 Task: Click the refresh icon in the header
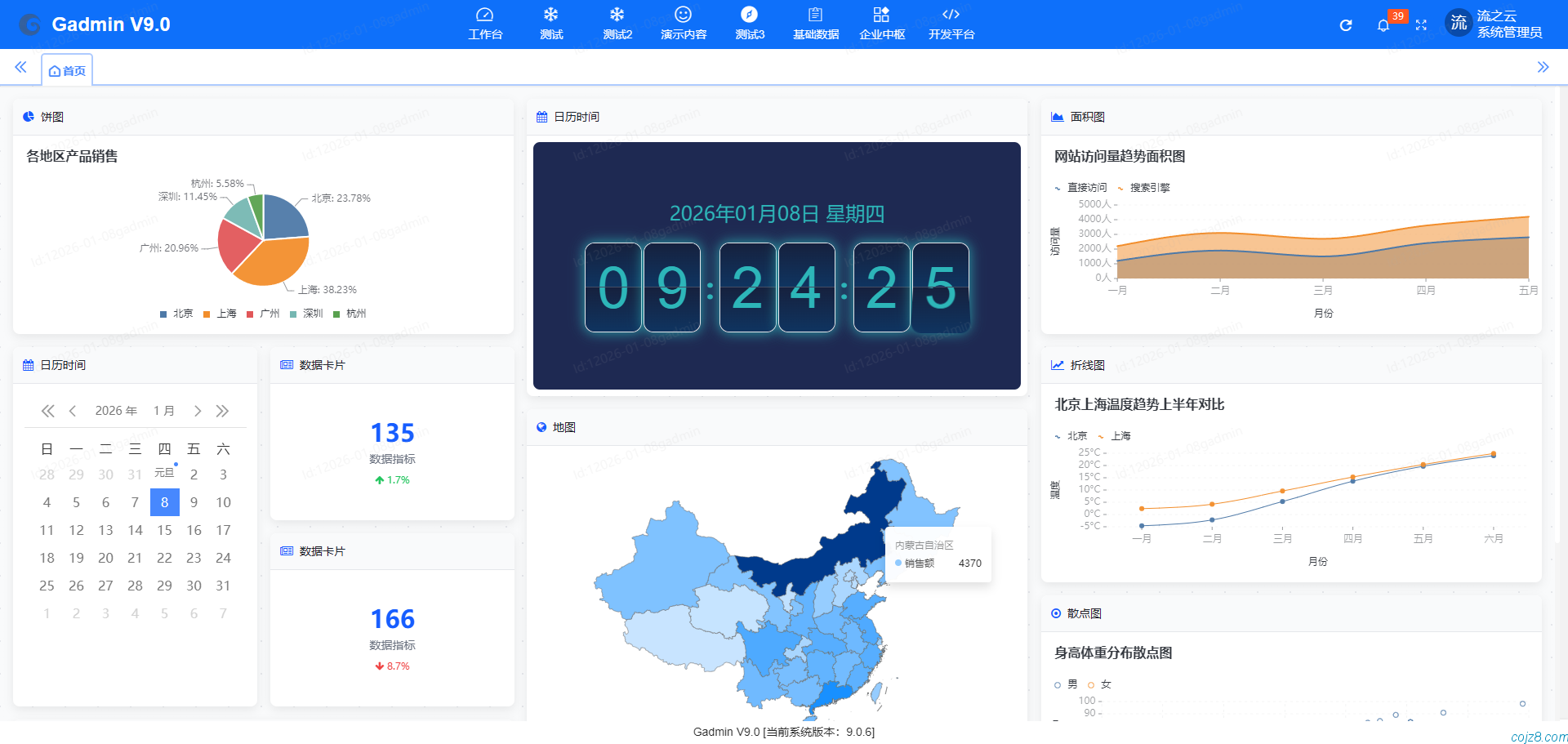click(x=1345, y=25)
